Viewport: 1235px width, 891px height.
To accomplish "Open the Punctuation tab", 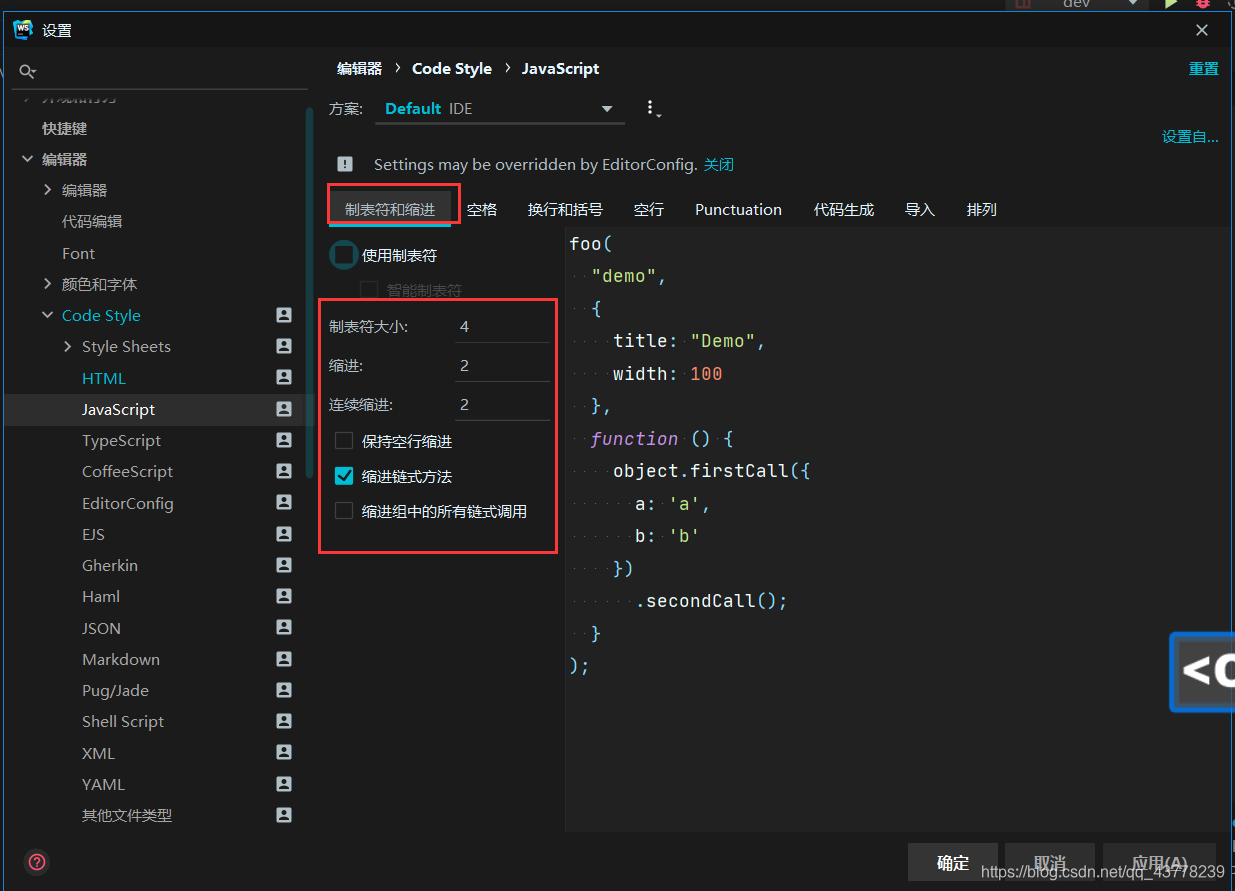I will [738, 209].
